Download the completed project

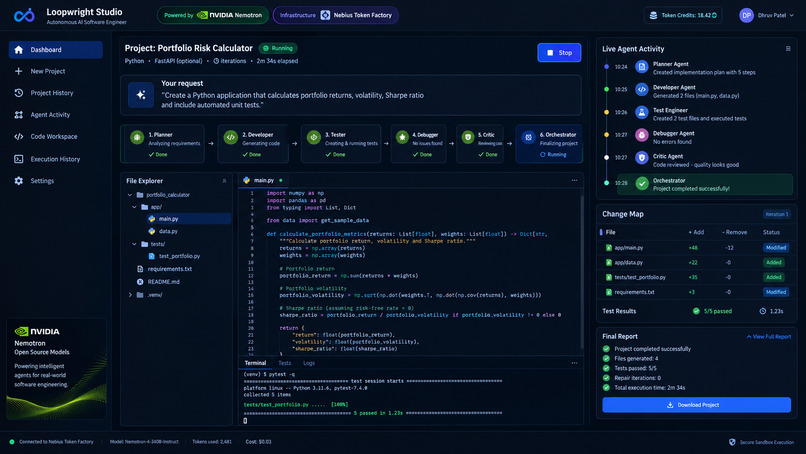click(x=697, y=405)
